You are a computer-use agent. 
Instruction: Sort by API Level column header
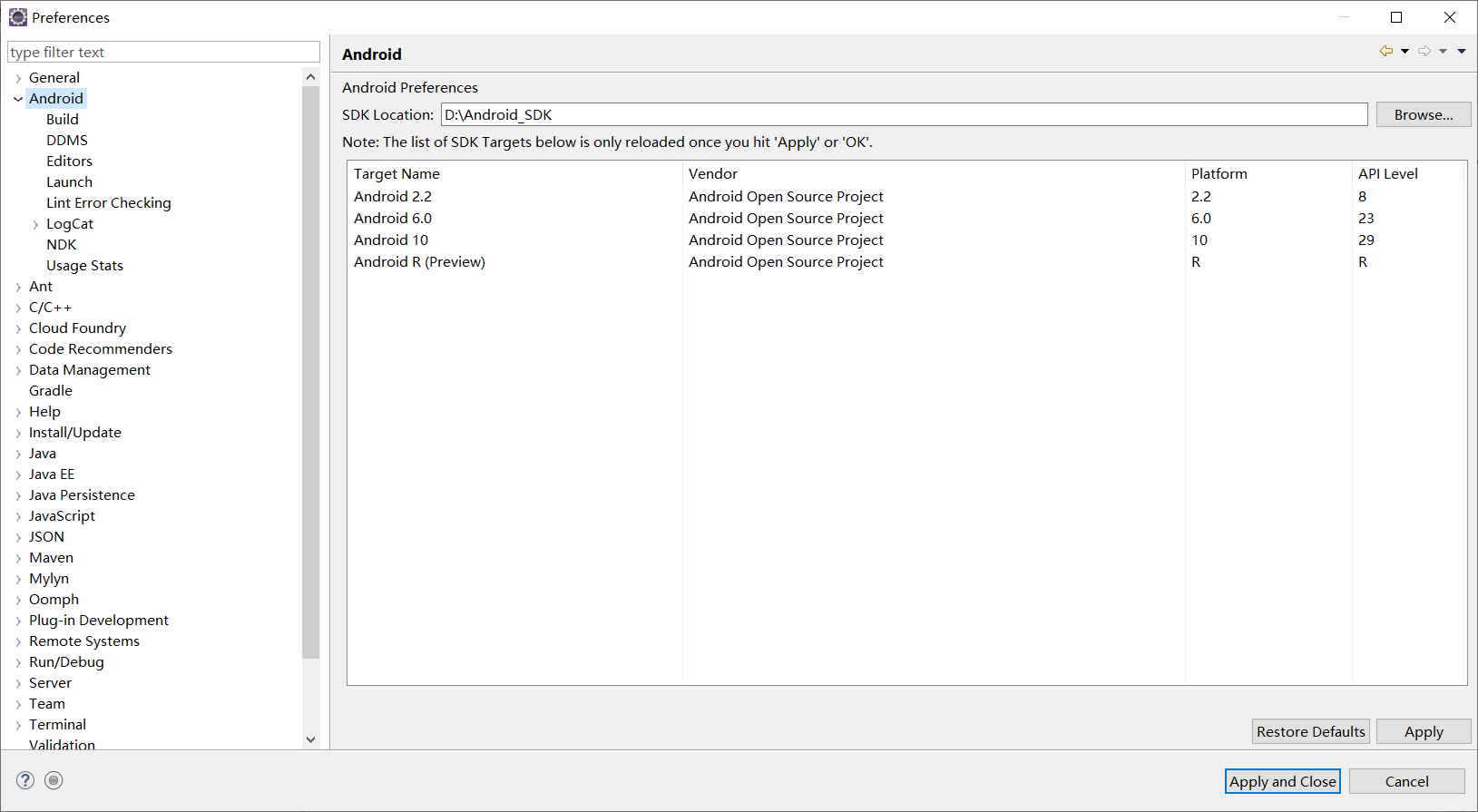click(x=1408, y=173)
